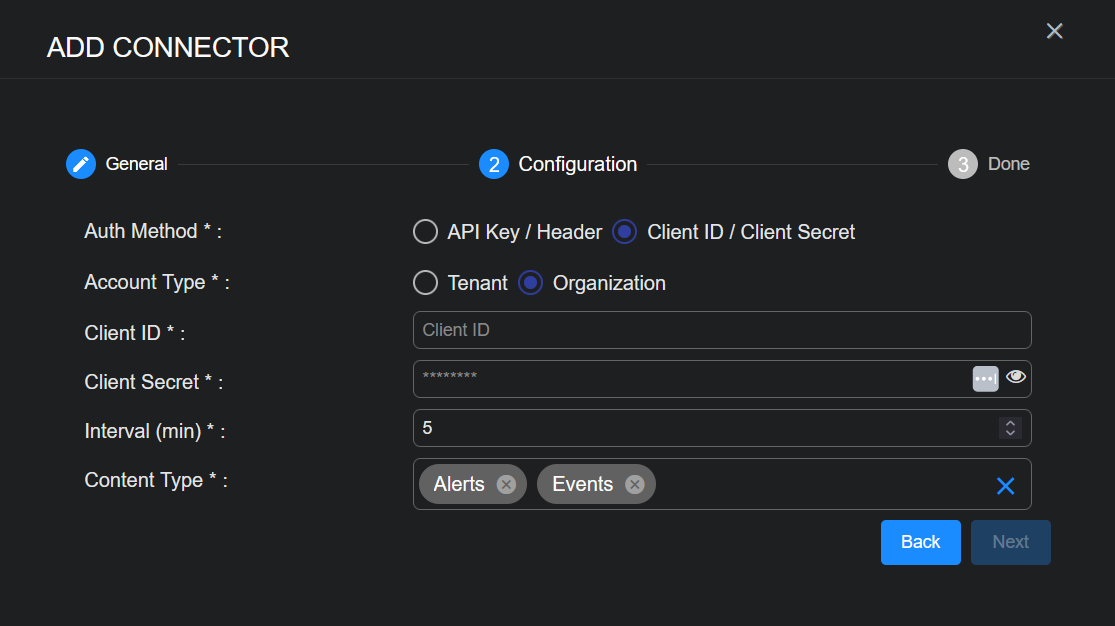Choose Organization account type
This screenshot has width=1115, height=626.
(531, 283)
